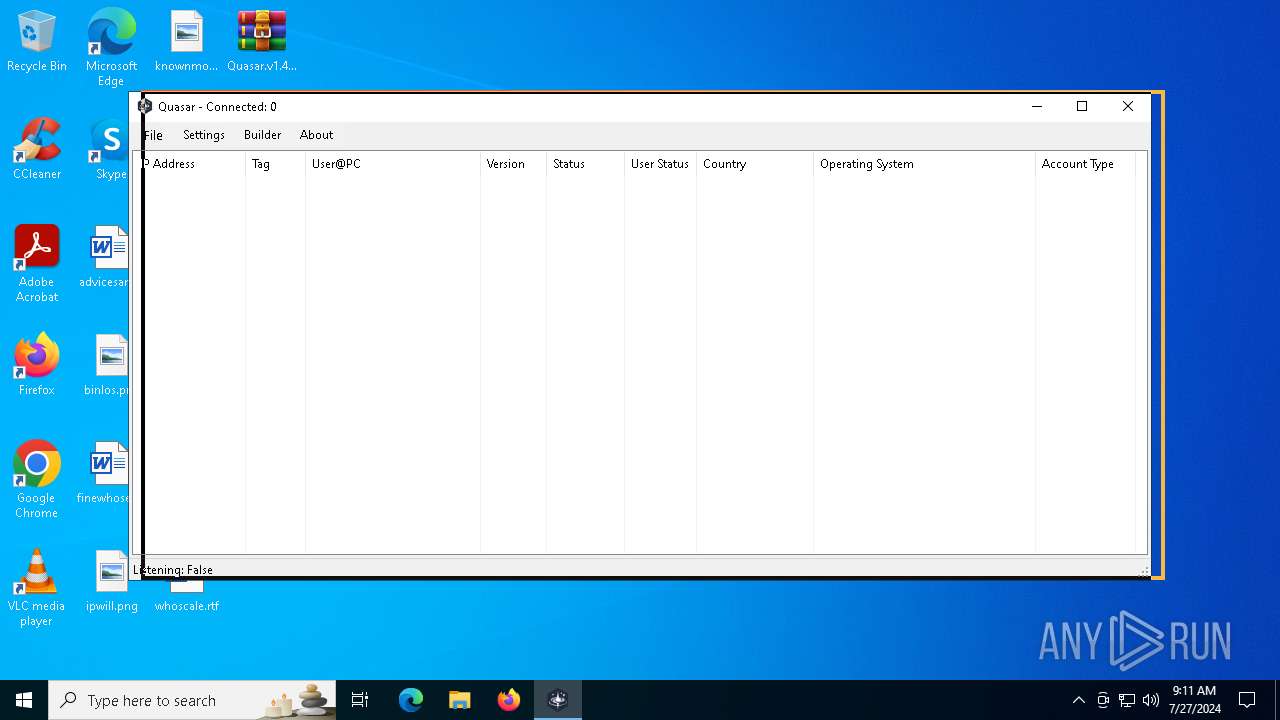Click the Listening: False status text

pos(173,570)
